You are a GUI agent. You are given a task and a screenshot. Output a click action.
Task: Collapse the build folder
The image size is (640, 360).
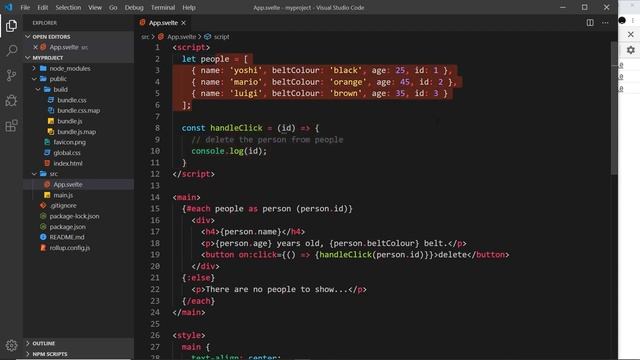click(x=60, y=89)
